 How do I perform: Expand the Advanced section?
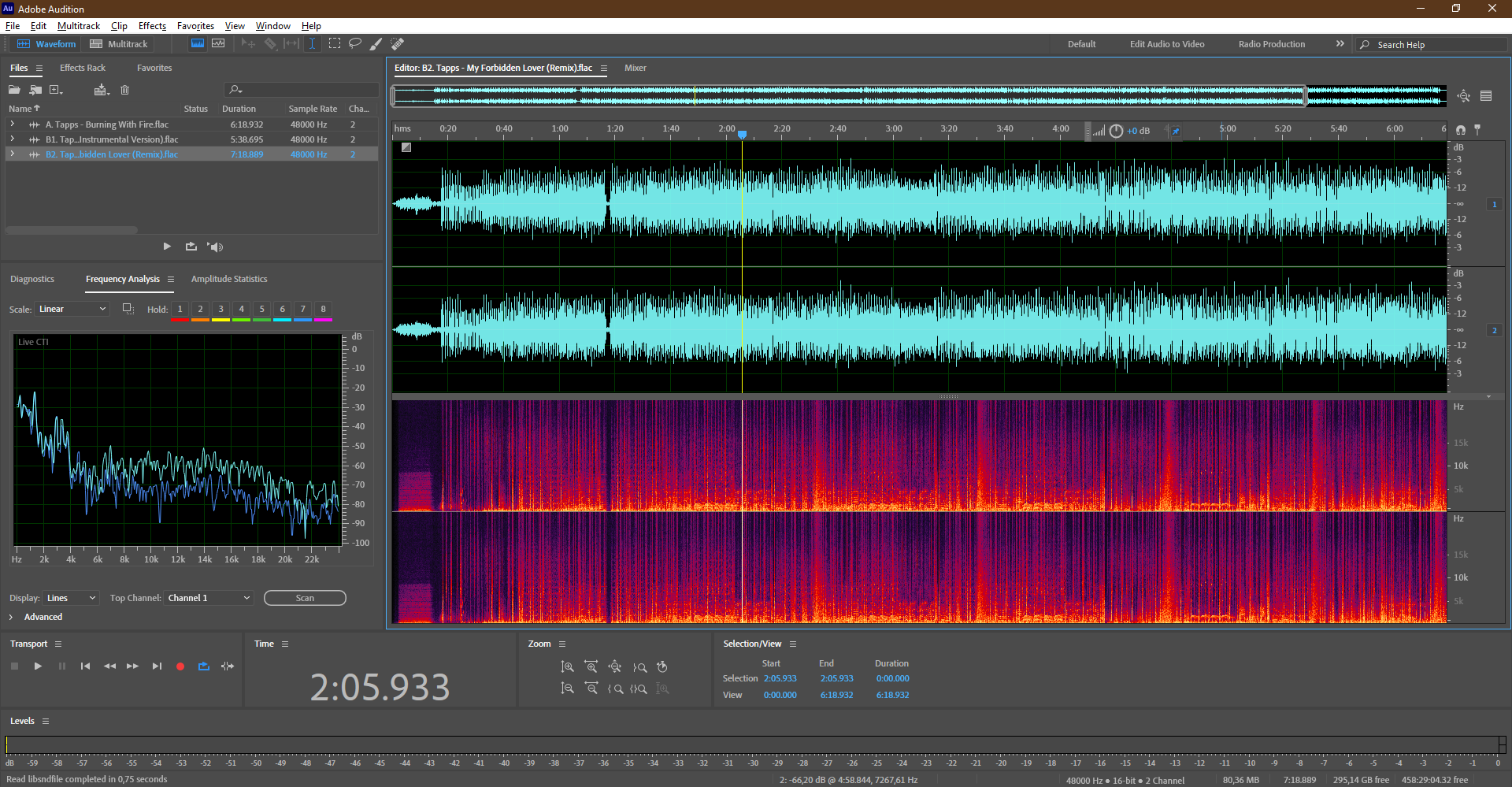(11, 617)
